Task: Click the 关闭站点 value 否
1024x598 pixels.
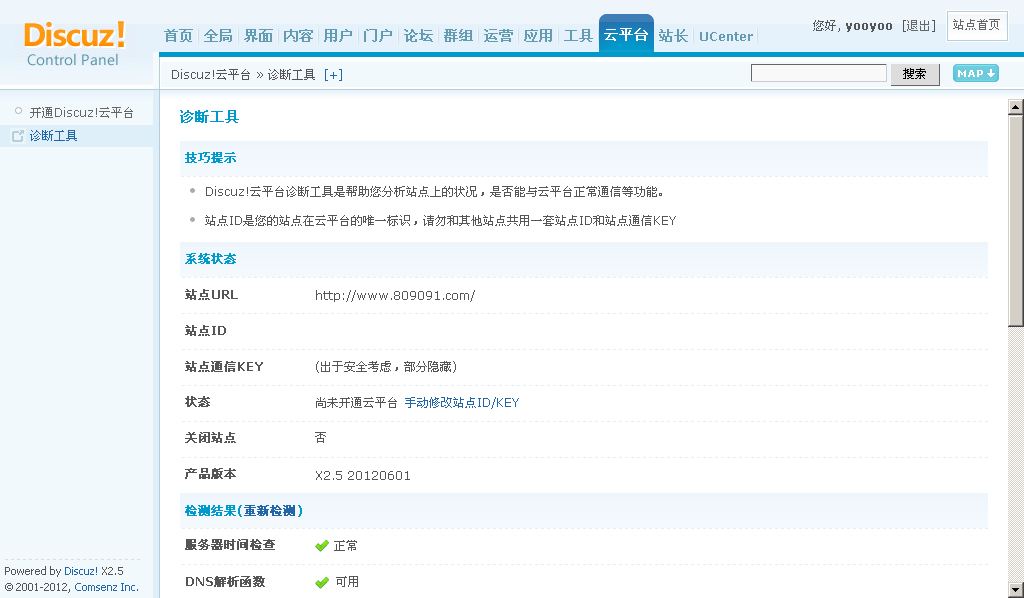Action: [320, 437]
